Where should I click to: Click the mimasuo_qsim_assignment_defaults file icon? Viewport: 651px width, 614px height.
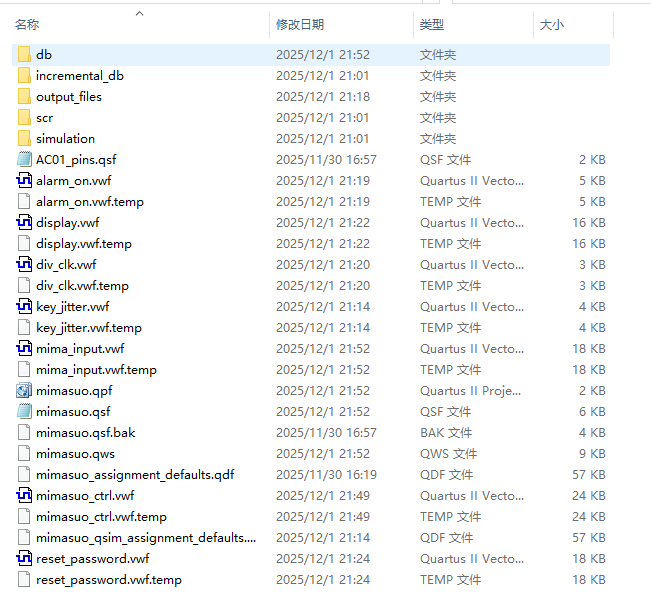point(24,537)
